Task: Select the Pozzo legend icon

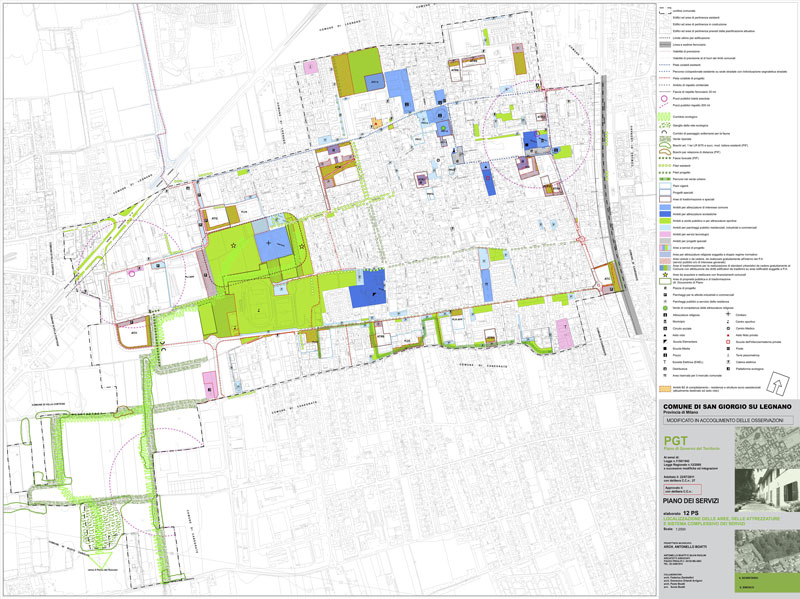Action: point(665,355)
